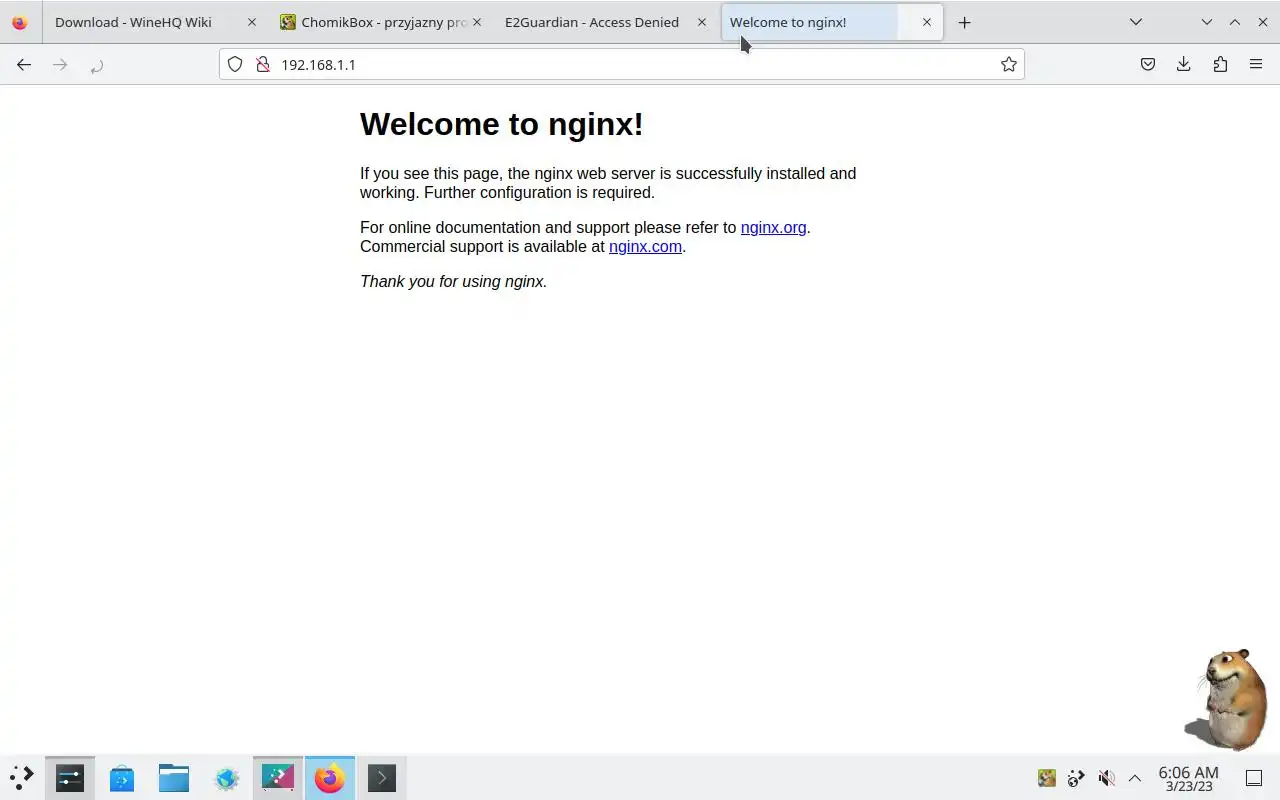Expand hidden system tray icons arrow
The width and height of the screenshot is (1280, 800).
click(1135, 778)
